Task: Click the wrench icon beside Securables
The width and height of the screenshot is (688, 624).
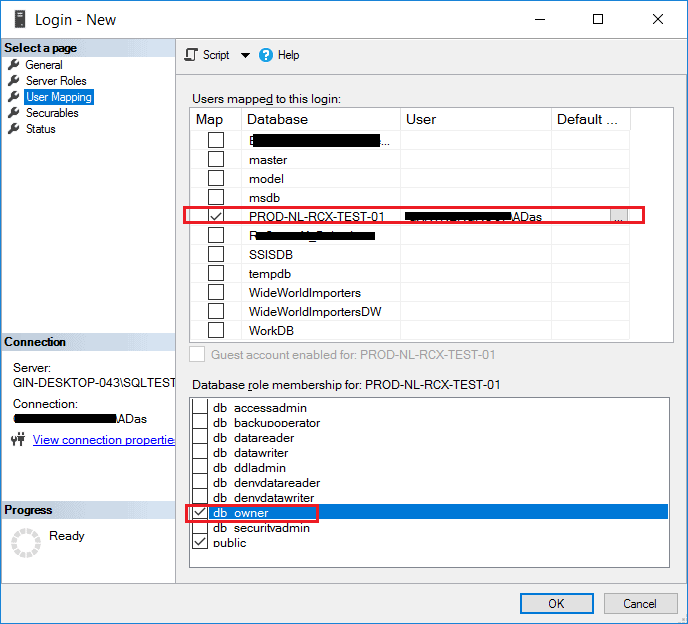Action: click(x=14, y=113)
